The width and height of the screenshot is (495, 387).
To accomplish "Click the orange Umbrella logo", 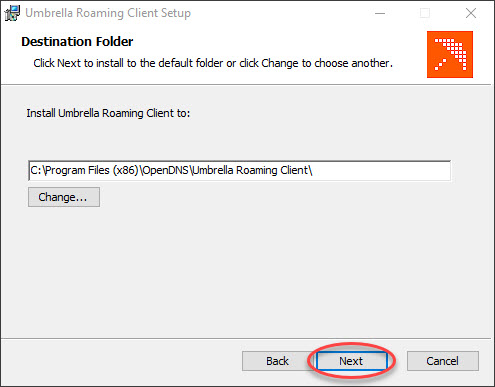I will point(450,54).
